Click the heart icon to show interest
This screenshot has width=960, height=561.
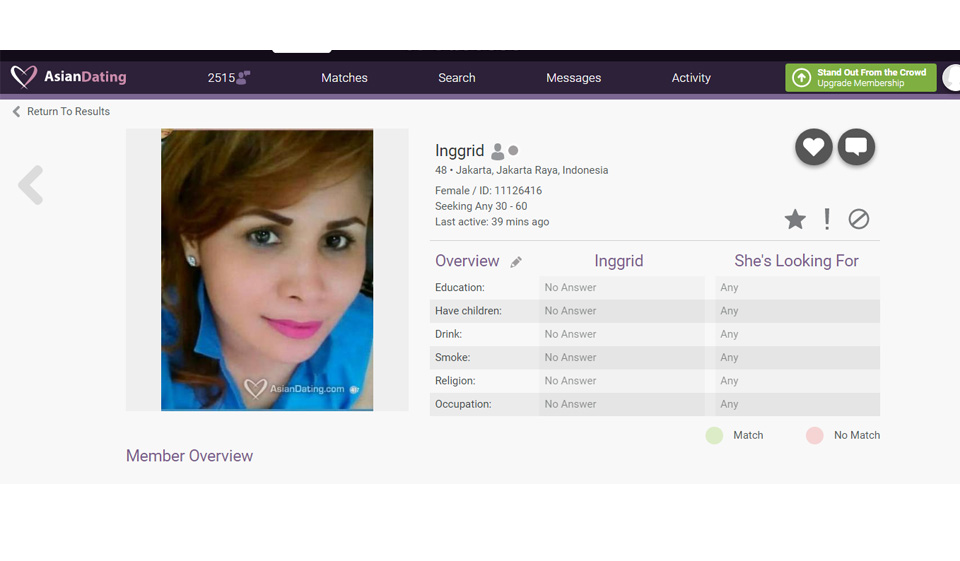(814, 148)
